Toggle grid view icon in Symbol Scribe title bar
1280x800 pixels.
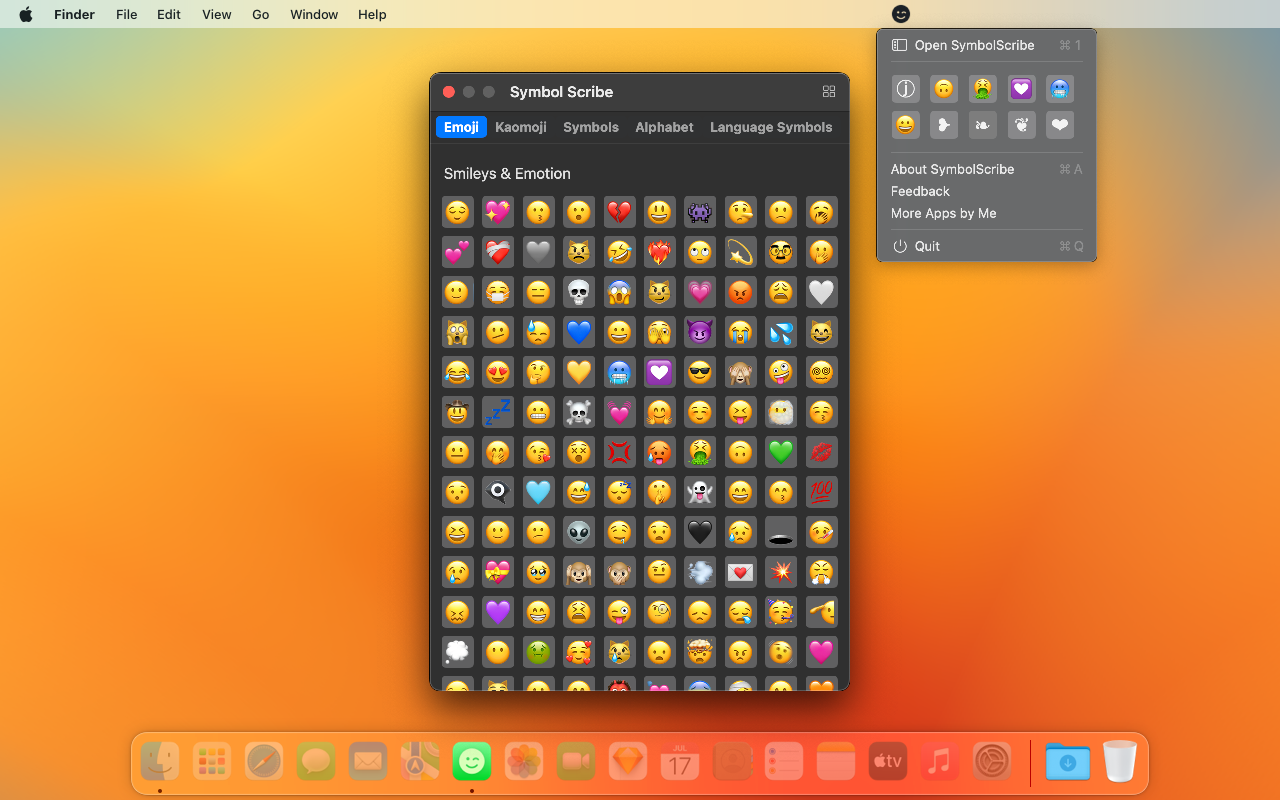pos(829,92)
